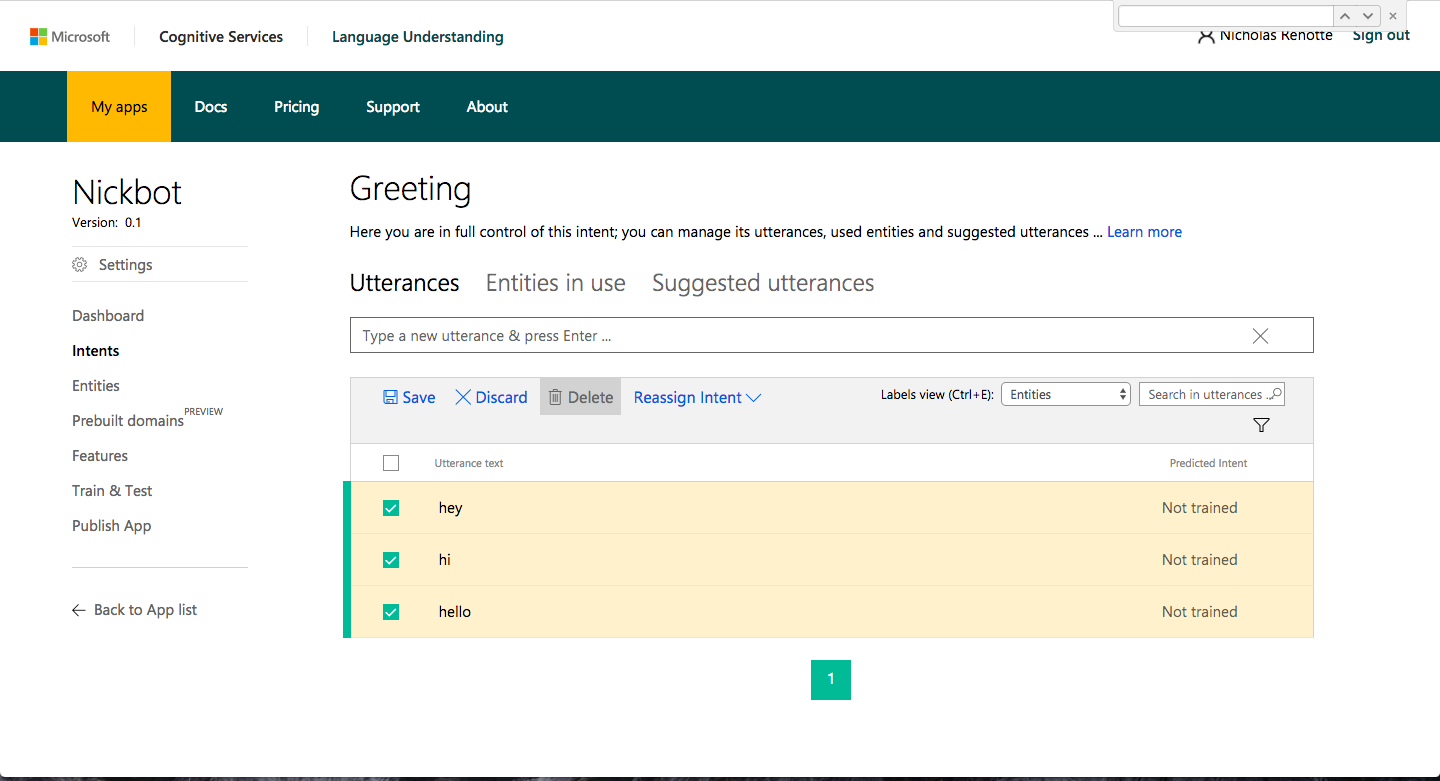Open Settings gear icon in sidebar
The image size is (1440, 781).
80,265
